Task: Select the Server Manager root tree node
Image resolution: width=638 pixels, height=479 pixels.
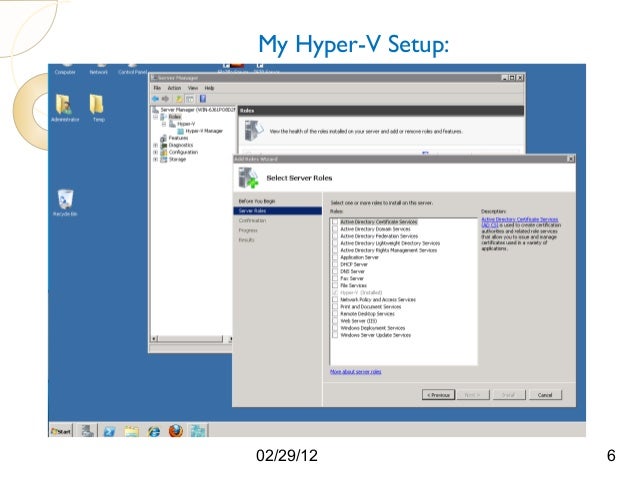Action: pyautogui.click(x=198, y=109)
